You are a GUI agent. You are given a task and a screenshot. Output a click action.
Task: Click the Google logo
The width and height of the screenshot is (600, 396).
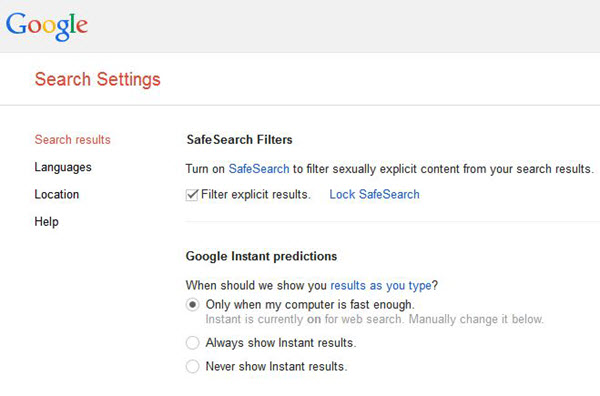[x=47, y=26]
